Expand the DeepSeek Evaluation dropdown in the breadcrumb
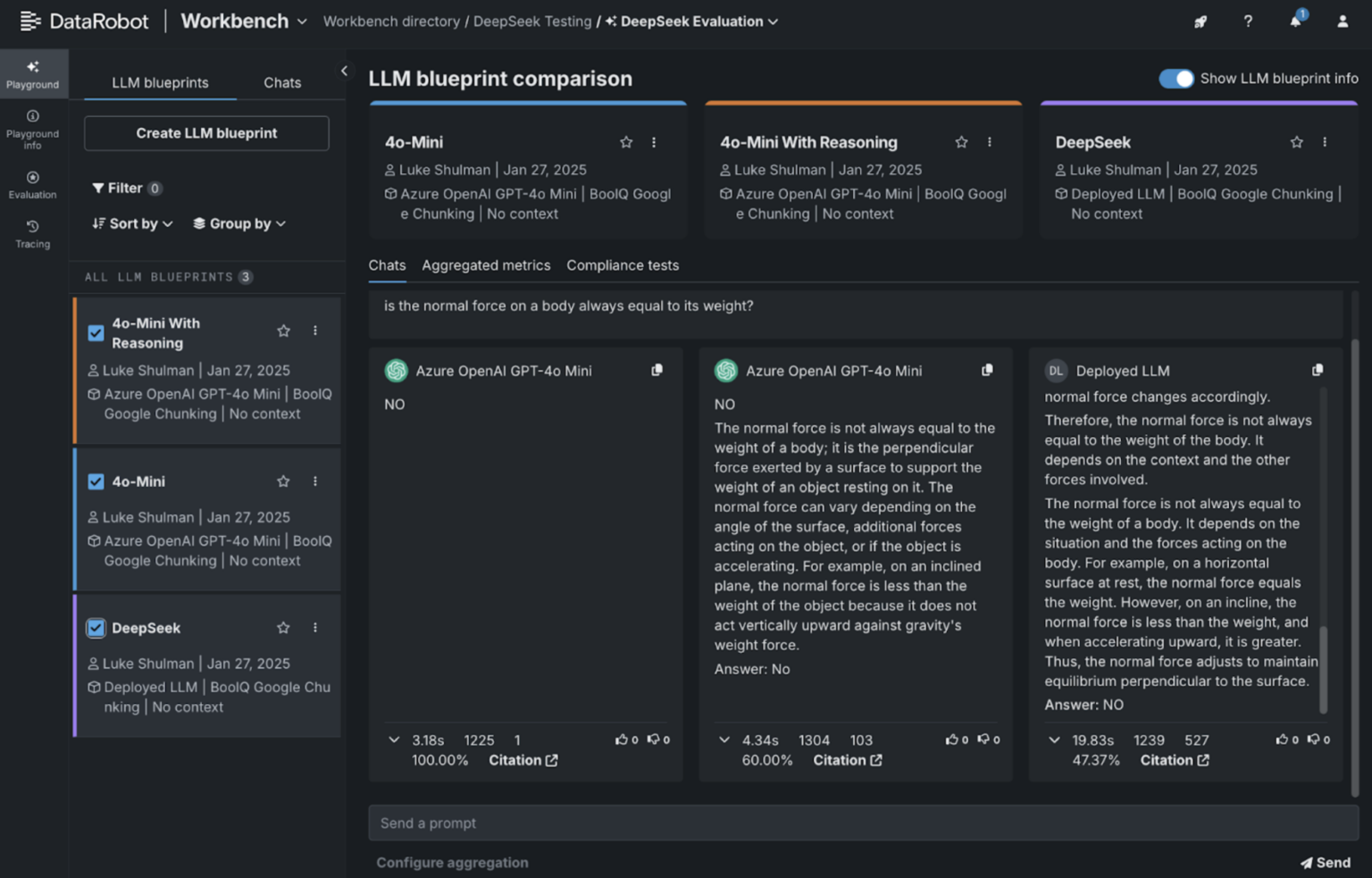 click(x=774, y=21)
